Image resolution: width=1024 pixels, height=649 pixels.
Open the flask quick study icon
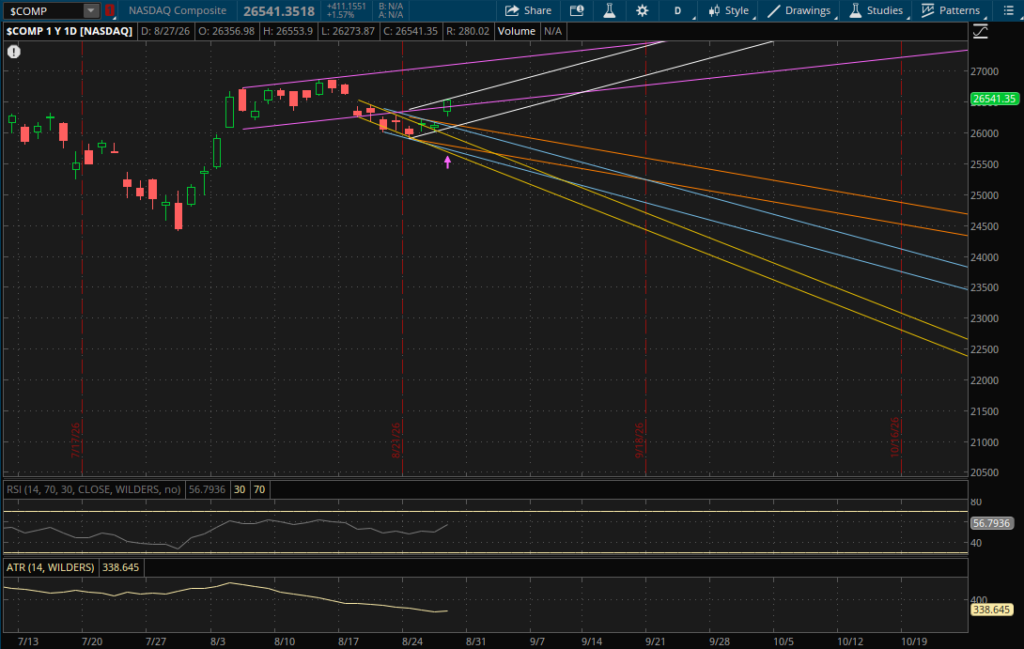coord(609,10)
